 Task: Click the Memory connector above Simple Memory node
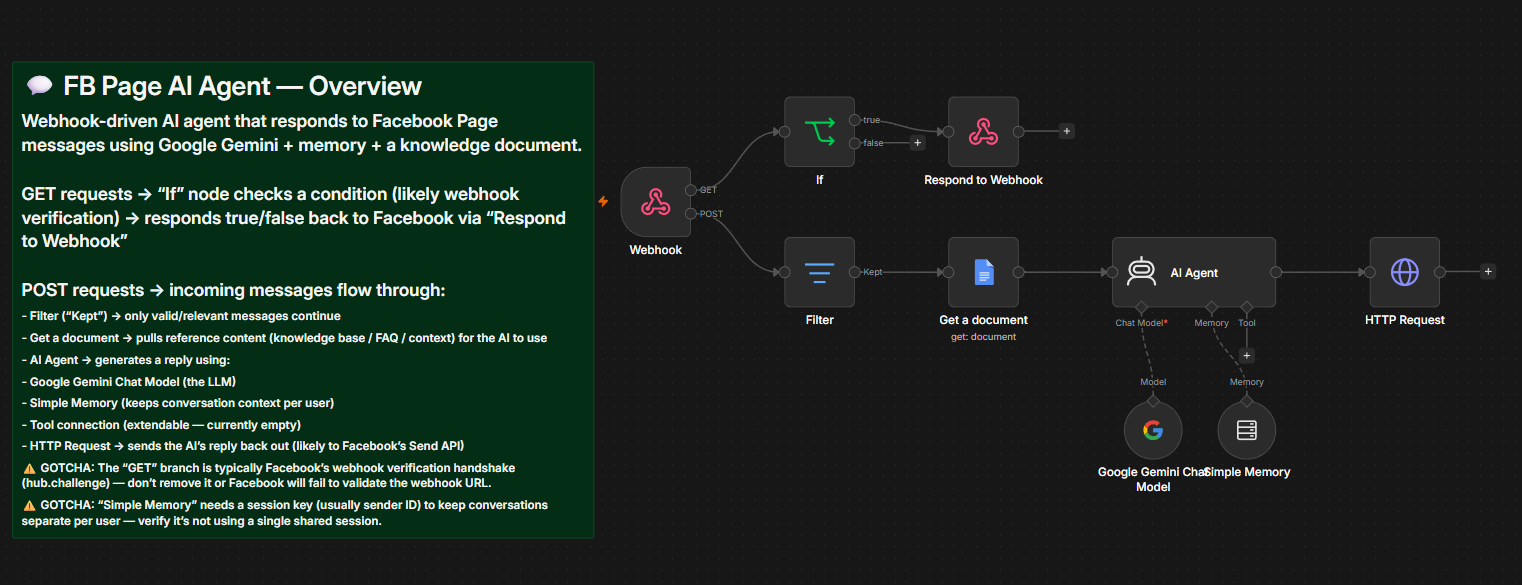click(1246, 401)
